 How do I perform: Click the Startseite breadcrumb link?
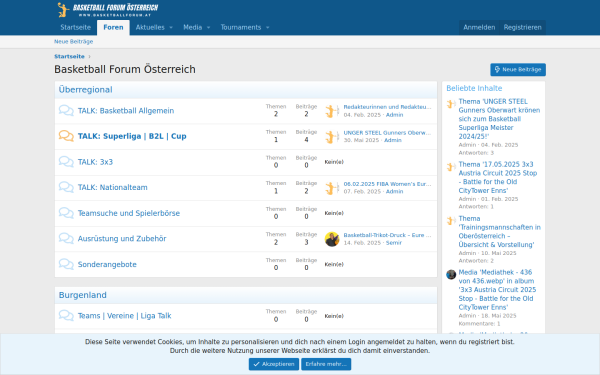point(69,57)
